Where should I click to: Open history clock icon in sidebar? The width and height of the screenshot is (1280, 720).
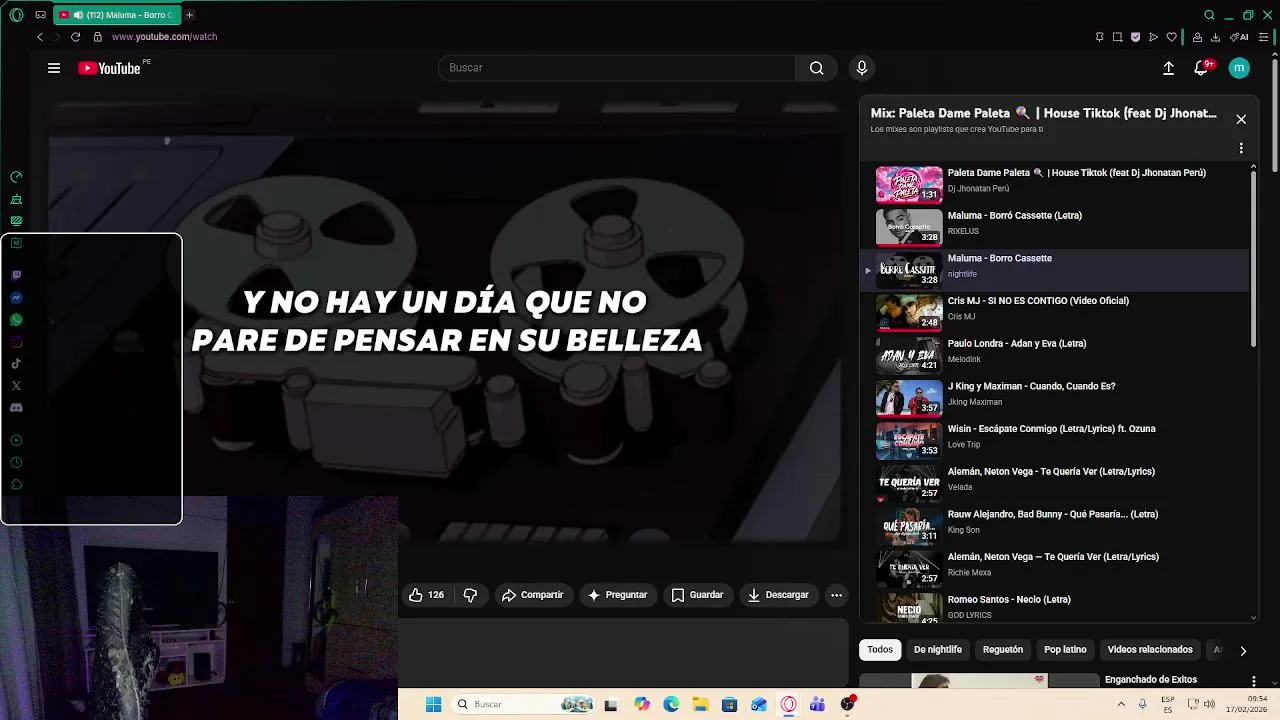click(x=16, y=462)
